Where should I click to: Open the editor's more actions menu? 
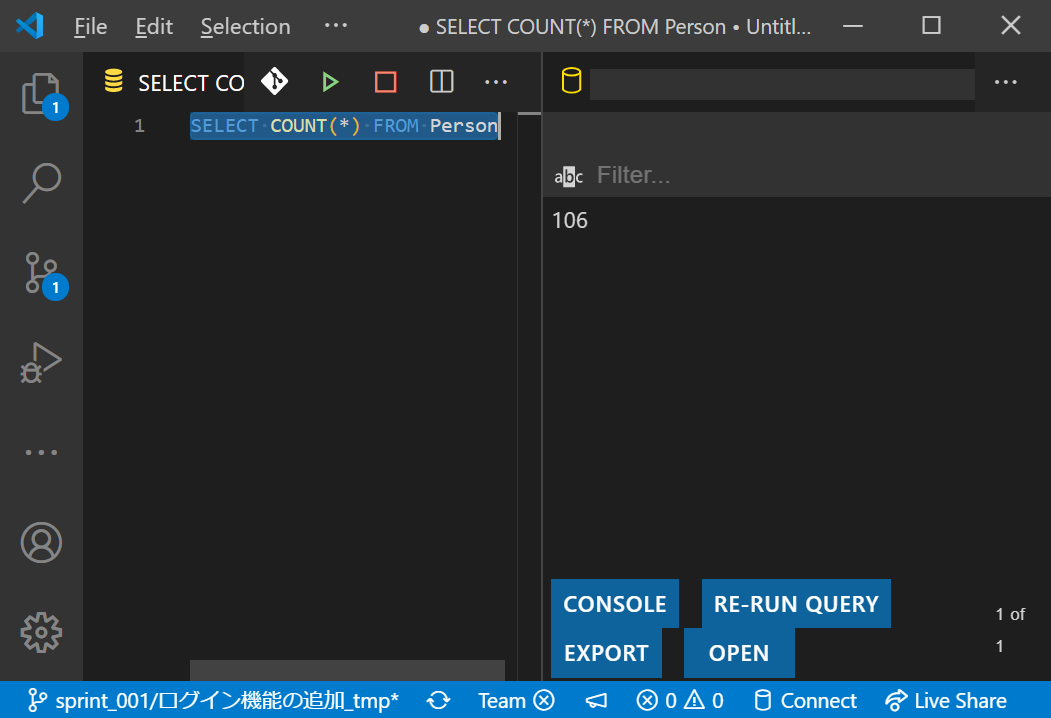495,82
